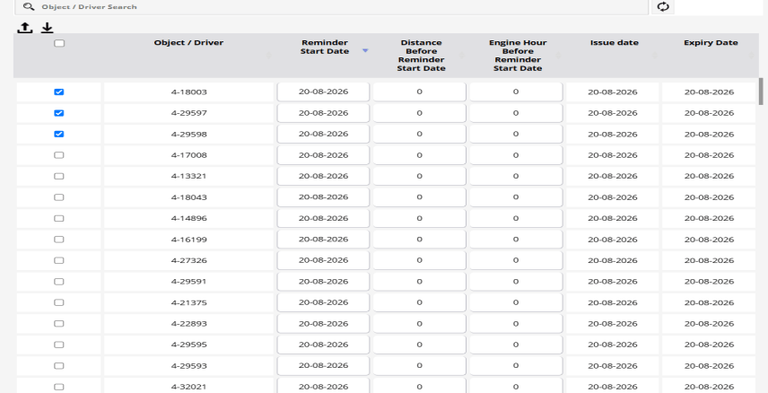Click Issue date cell for 4-16199
This screenshot has height=393, width=768.
point(613,240)
